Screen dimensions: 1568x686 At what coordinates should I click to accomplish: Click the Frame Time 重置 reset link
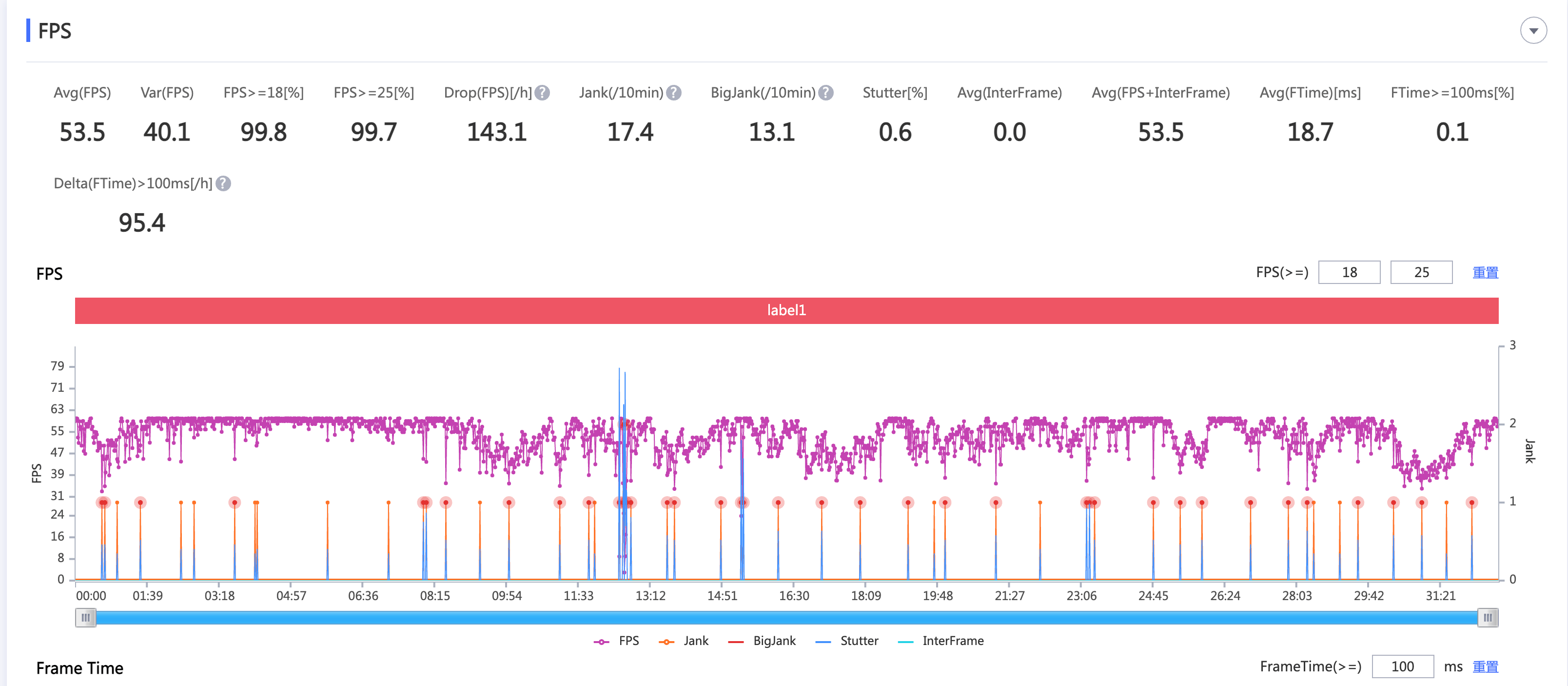point(1485,666)
